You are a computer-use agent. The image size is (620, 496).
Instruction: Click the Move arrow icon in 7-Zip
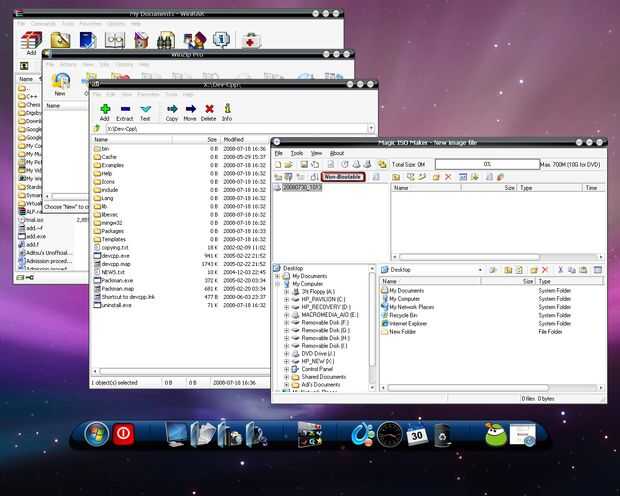tap(190, 111)
